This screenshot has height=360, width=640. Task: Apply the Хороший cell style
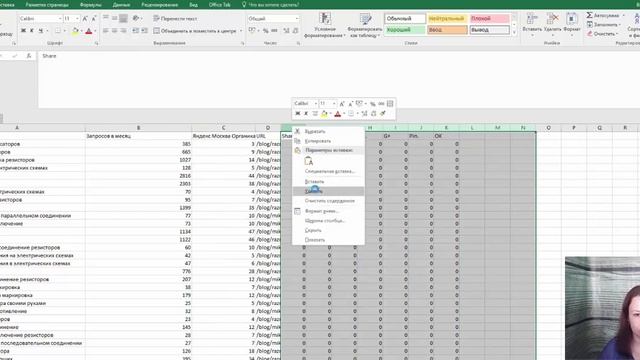point(404,30)
